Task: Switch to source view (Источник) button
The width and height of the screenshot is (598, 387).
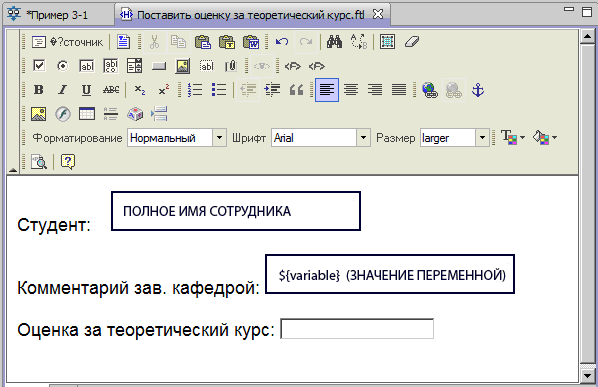Action: (x=68, y=42)
